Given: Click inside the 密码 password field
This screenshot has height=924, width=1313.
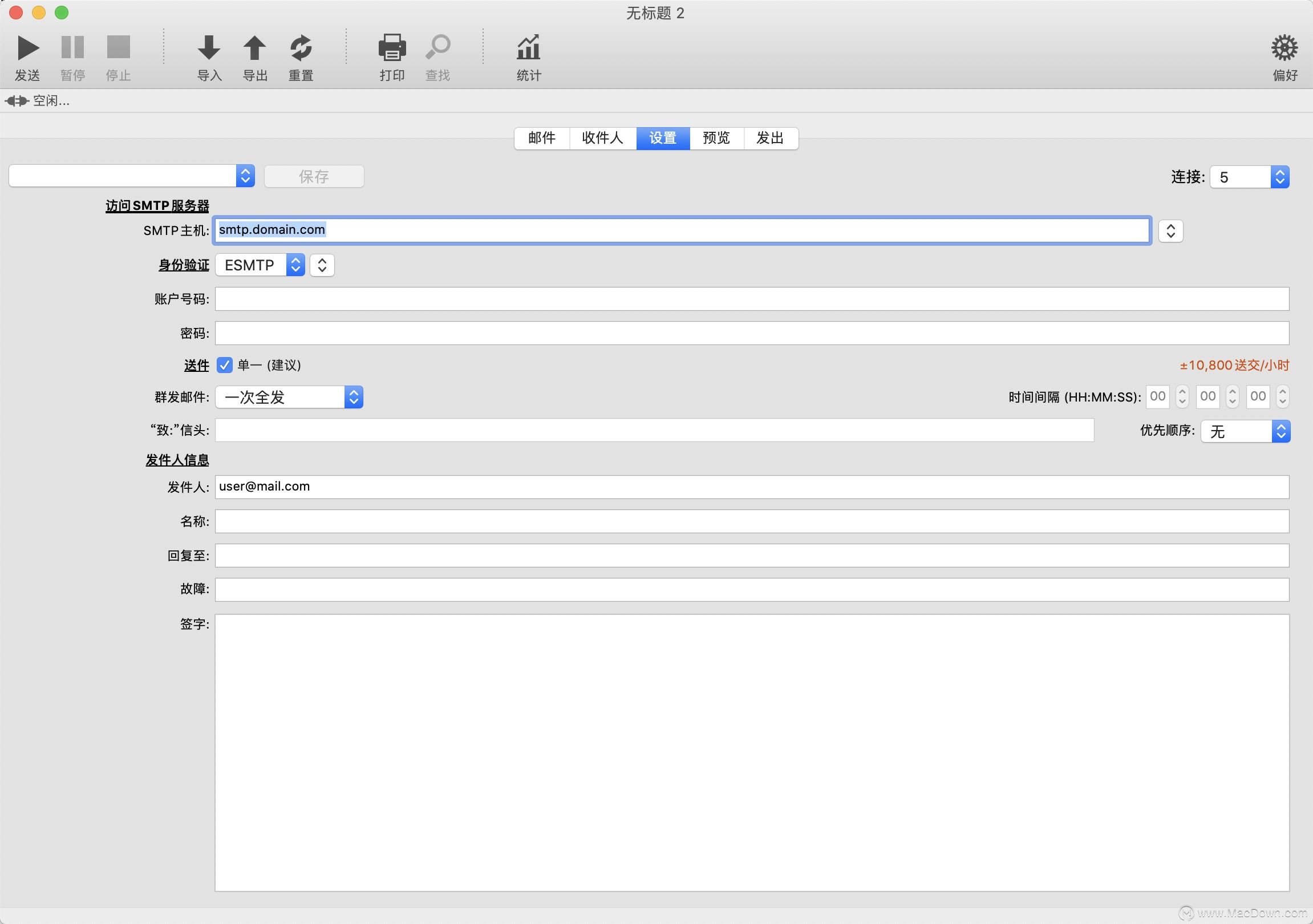Looking at the screenshot, I should click(x=686, y=333).
